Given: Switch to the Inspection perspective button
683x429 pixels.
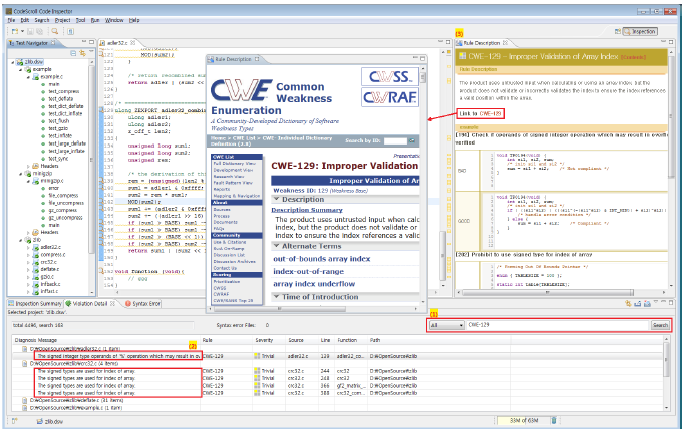Looking at the screenshot, I should (640, 31).
